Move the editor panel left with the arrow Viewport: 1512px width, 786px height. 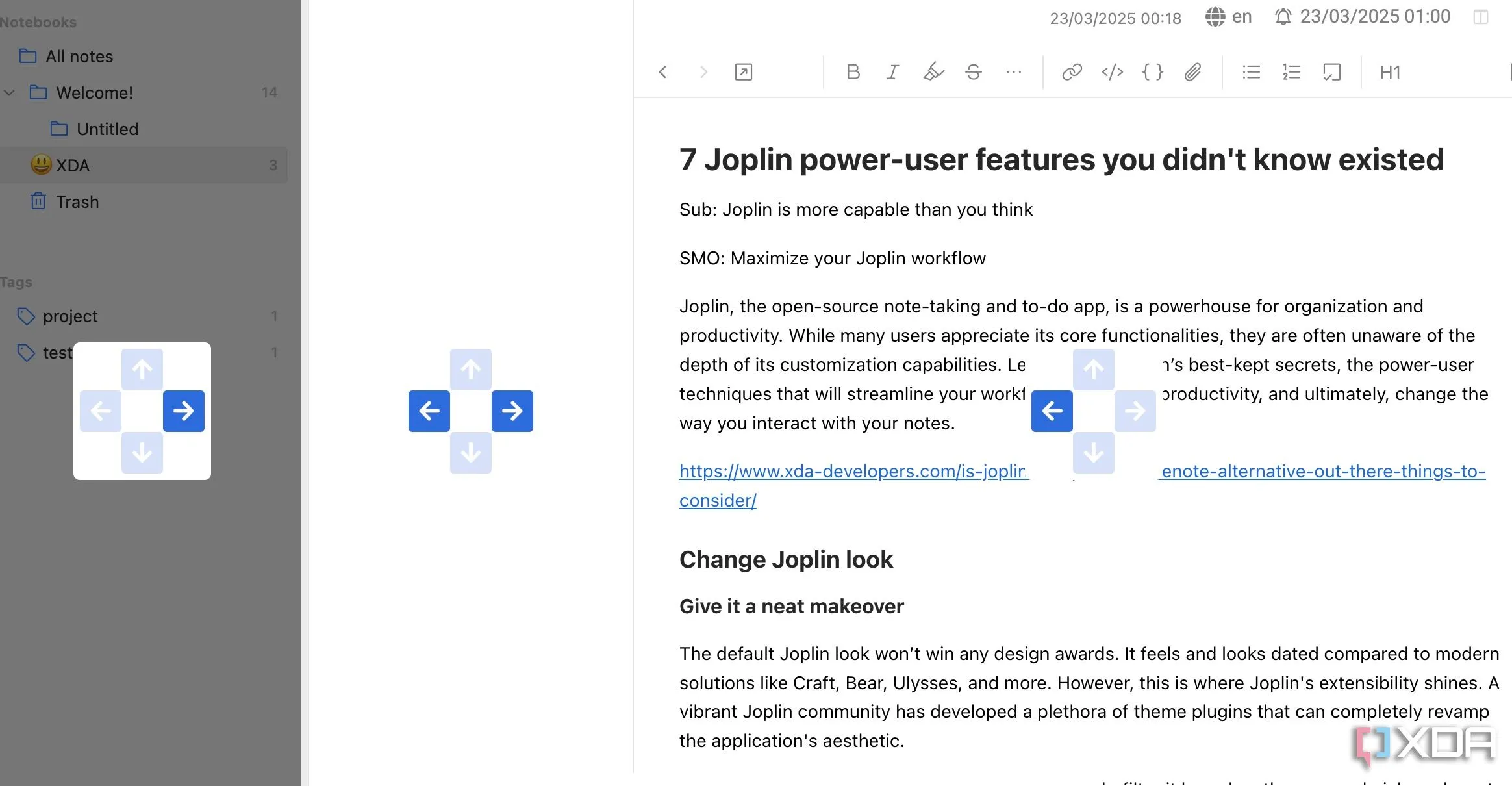pyautogui.click(x=1052, y=411)
